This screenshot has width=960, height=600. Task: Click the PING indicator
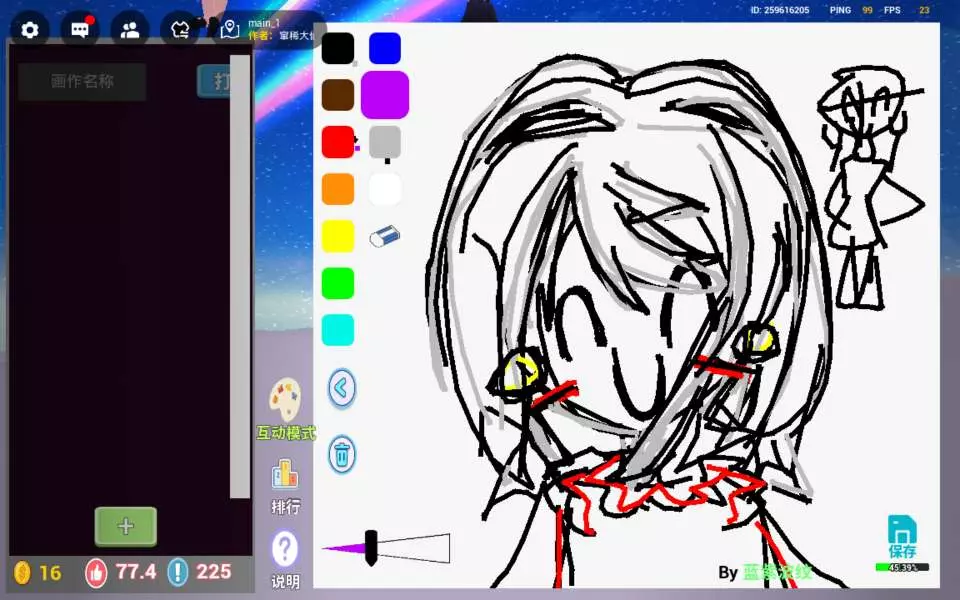(851, 10)
